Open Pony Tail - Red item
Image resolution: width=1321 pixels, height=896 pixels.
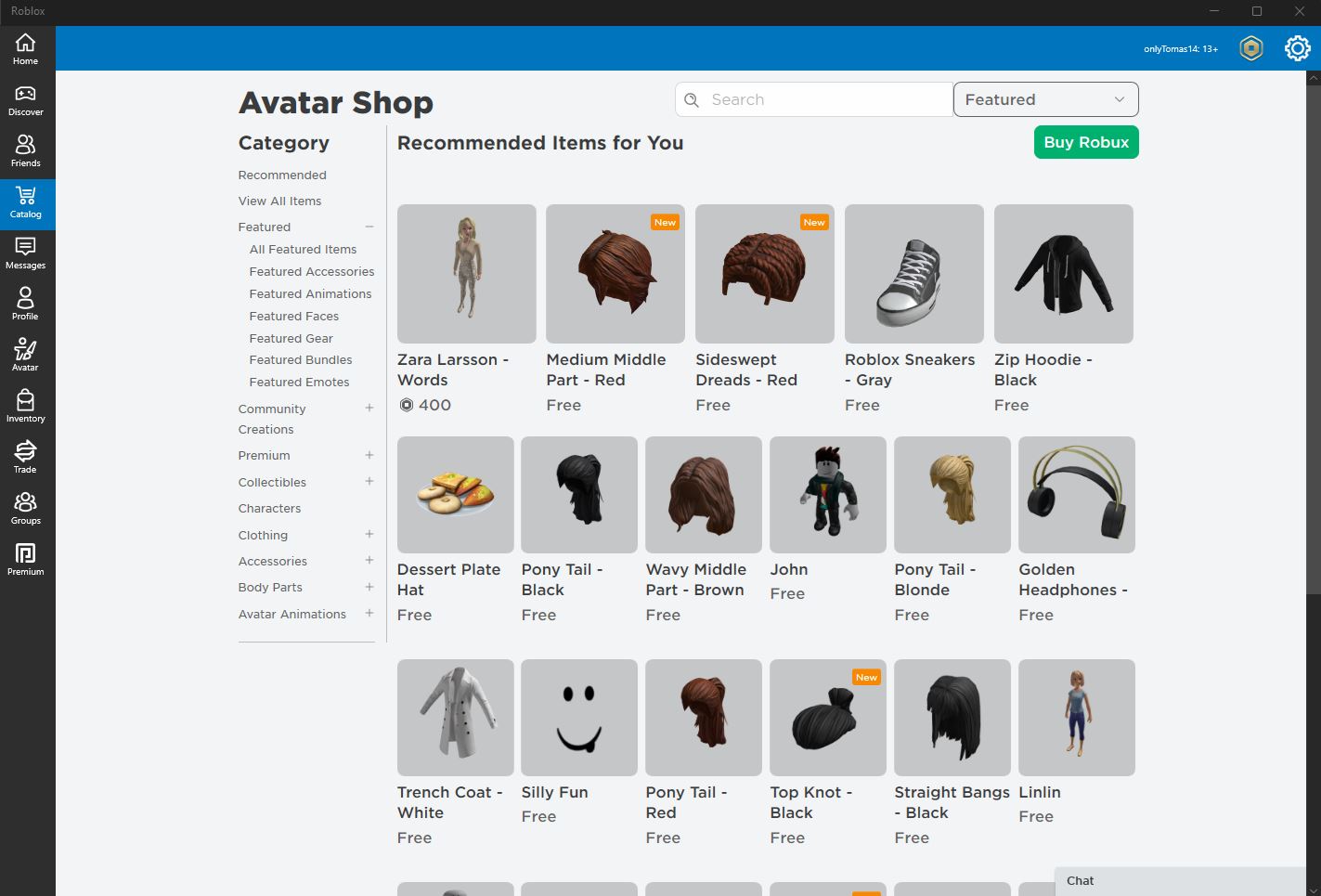click(x=704, y=752)
